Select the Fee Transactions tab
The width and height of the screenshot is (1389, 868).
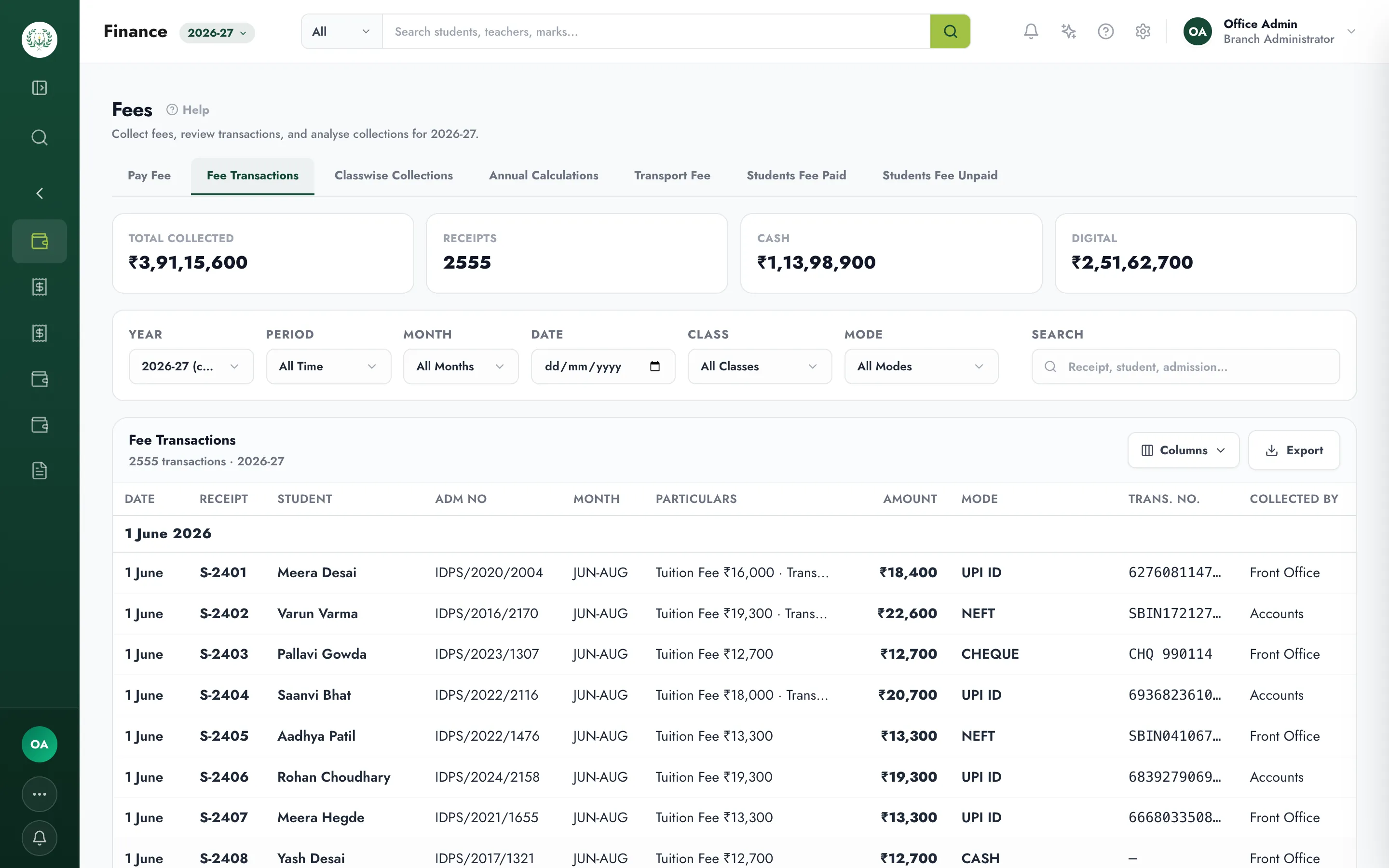click(x=253, y=176)
